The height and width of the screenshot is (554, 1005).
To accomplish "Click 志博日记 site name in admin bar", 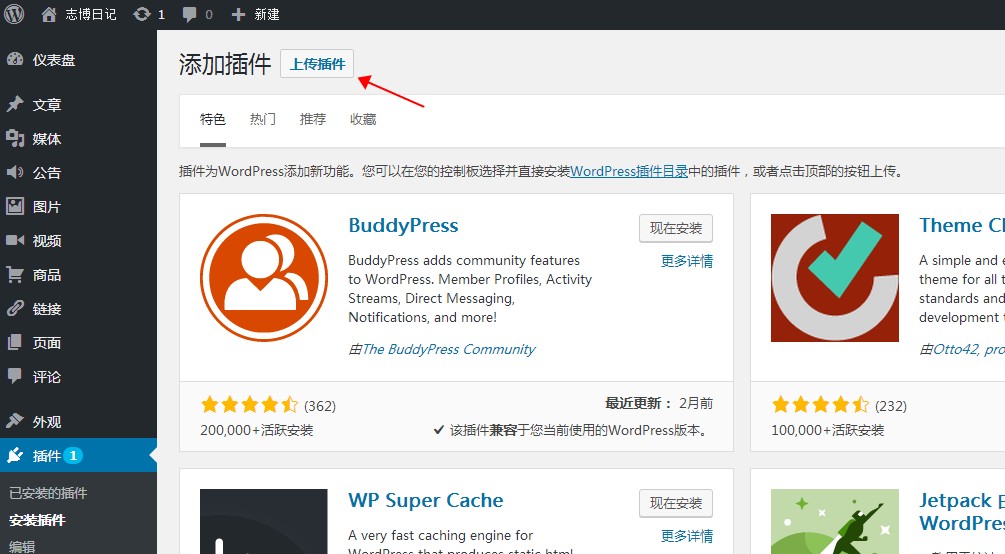I will pos(90,14).
